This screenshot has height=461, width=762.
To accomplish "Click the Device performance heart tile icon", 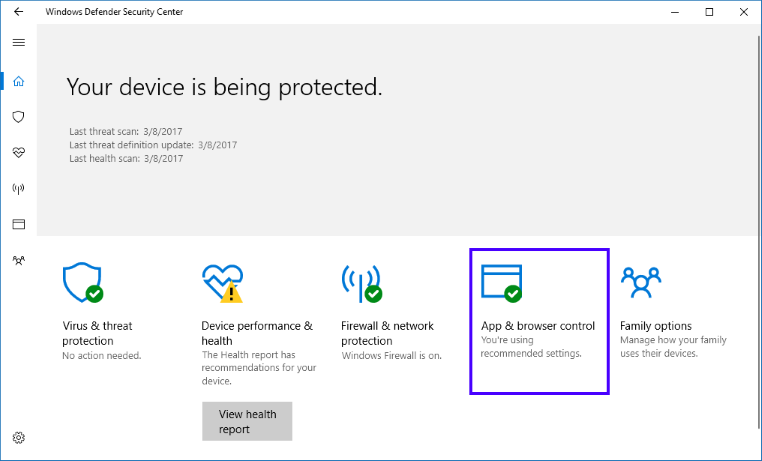I will coord(221,283).
